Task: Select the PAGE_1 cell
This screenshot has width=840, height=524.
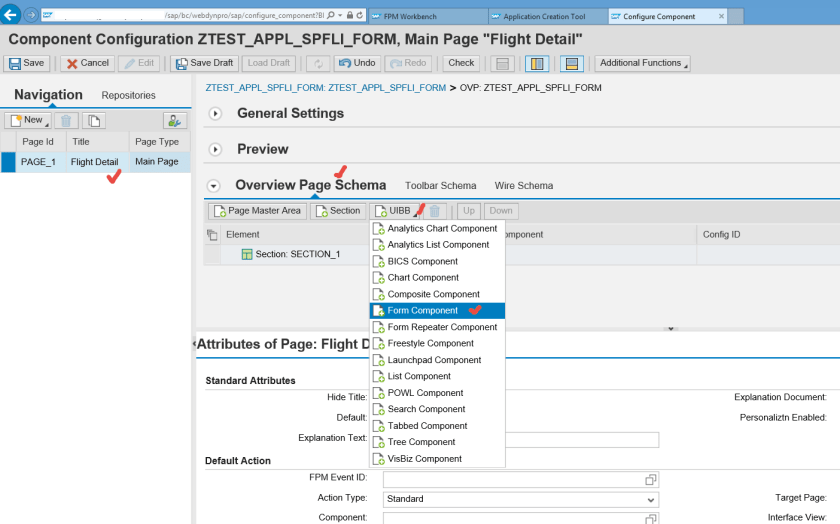Action: click(x=40, y=162)
